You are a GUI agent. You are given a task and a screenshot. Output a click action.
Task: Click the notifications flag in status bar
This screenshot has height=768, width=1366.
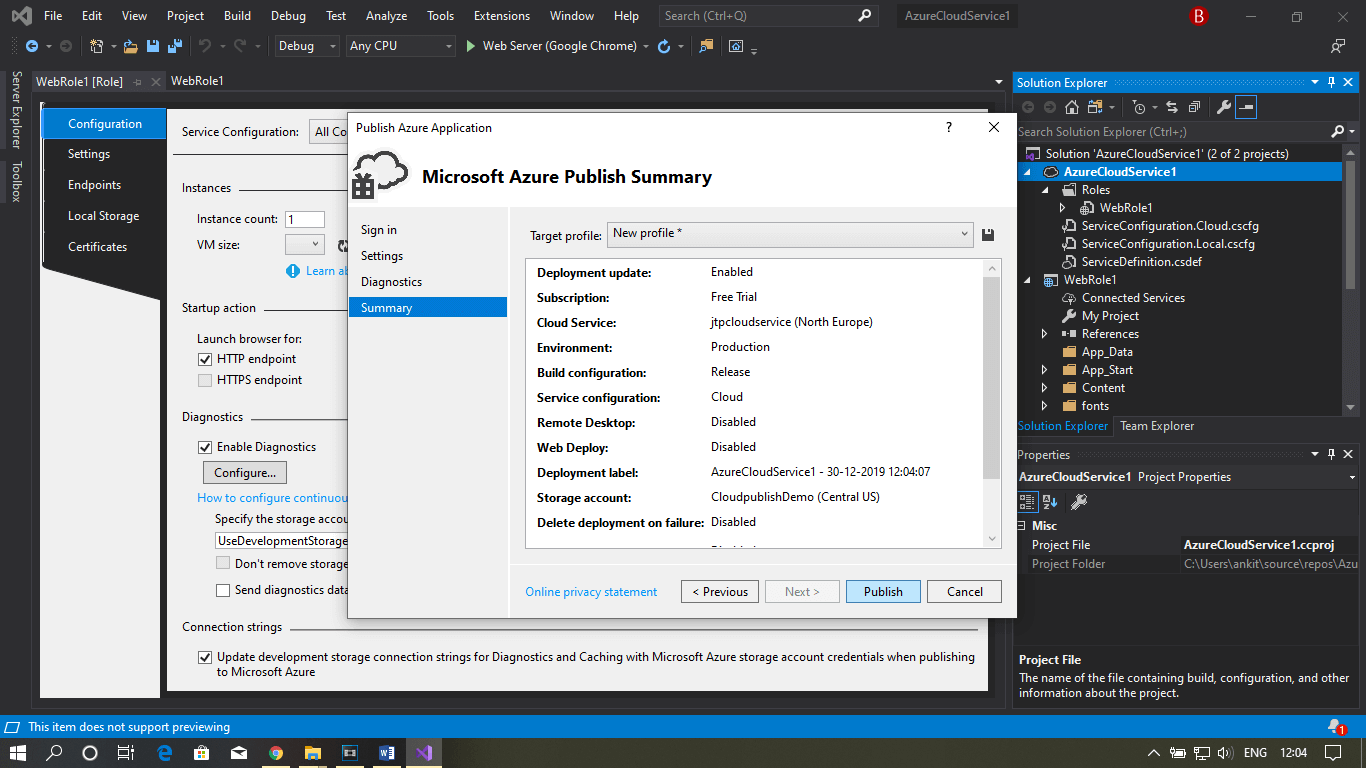point(1336,727)
